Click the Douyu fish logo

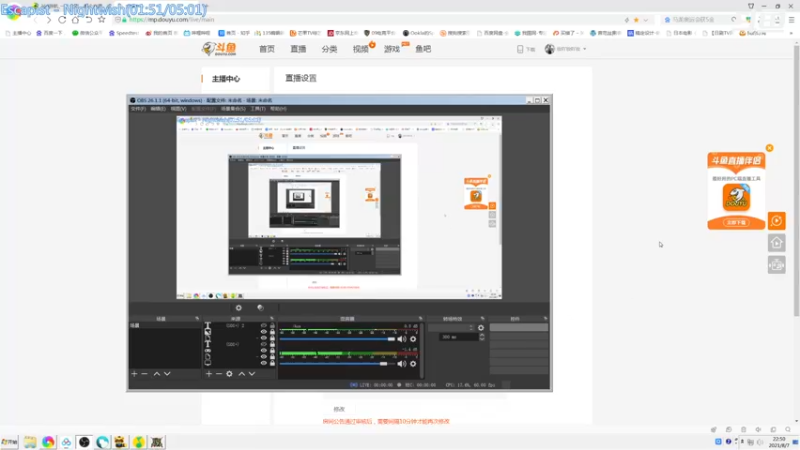coord(219,49)
